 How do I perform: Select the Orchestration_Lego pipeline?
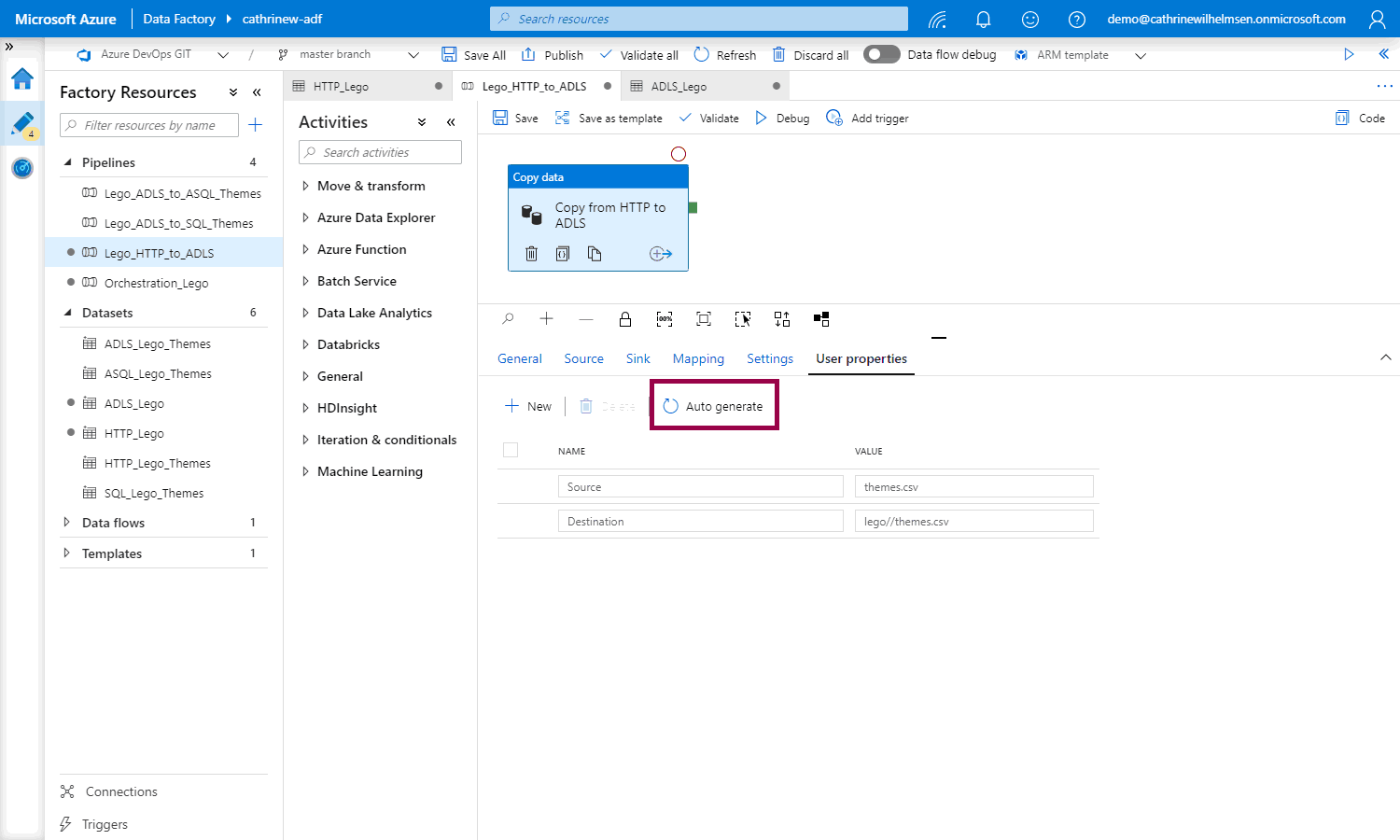(x=156, y=283)
